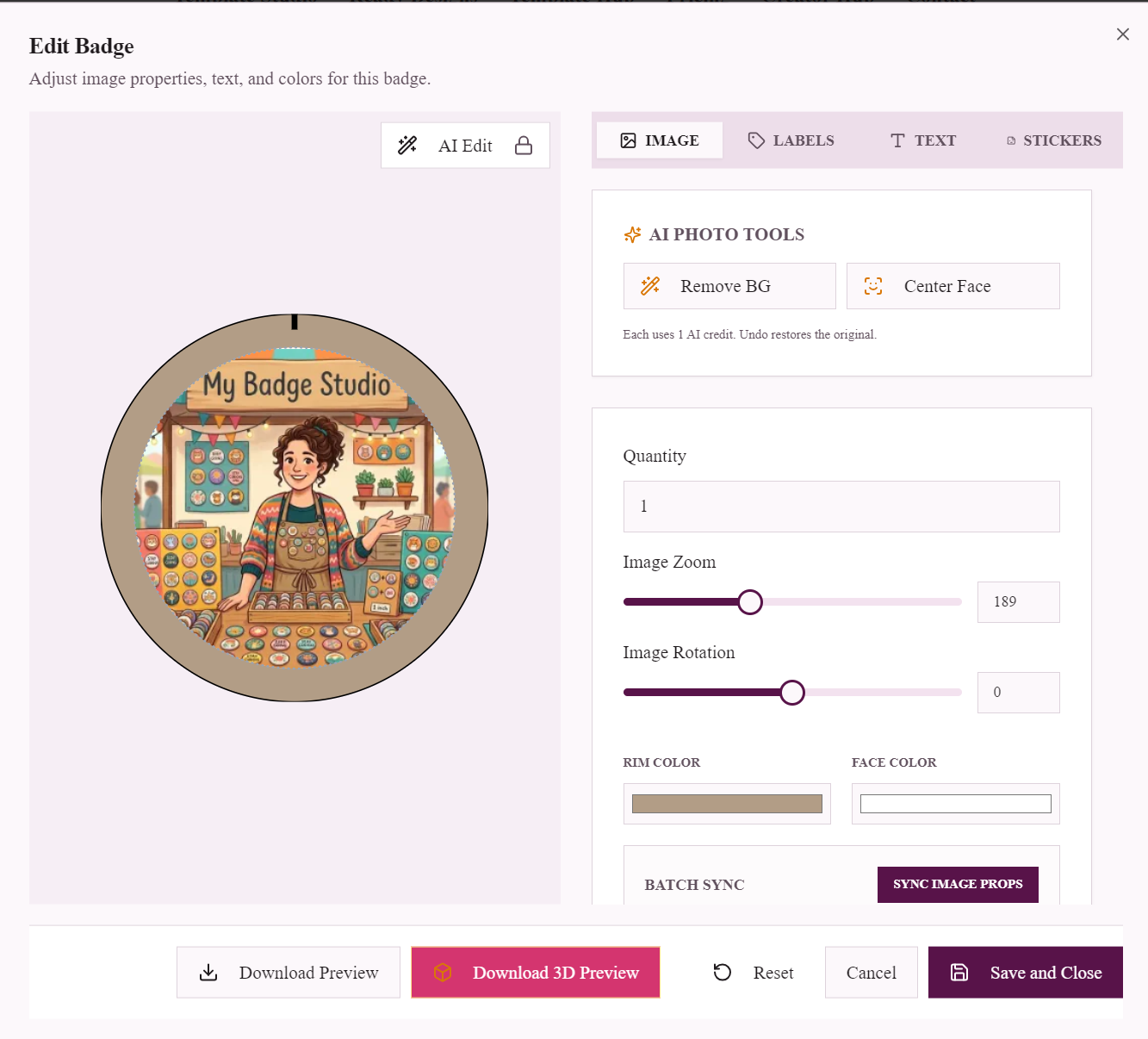Open the TEXT tab
Image resolution: width=1148 pixels, height=1039 pixels.
[922, 140]
